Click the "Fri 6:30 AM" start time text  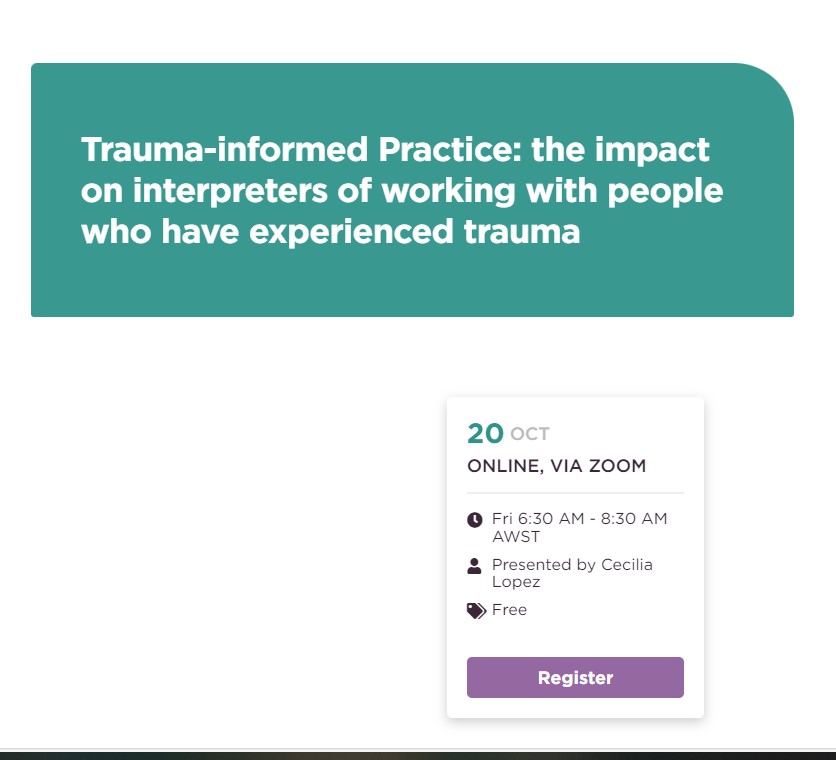[538, 518]
